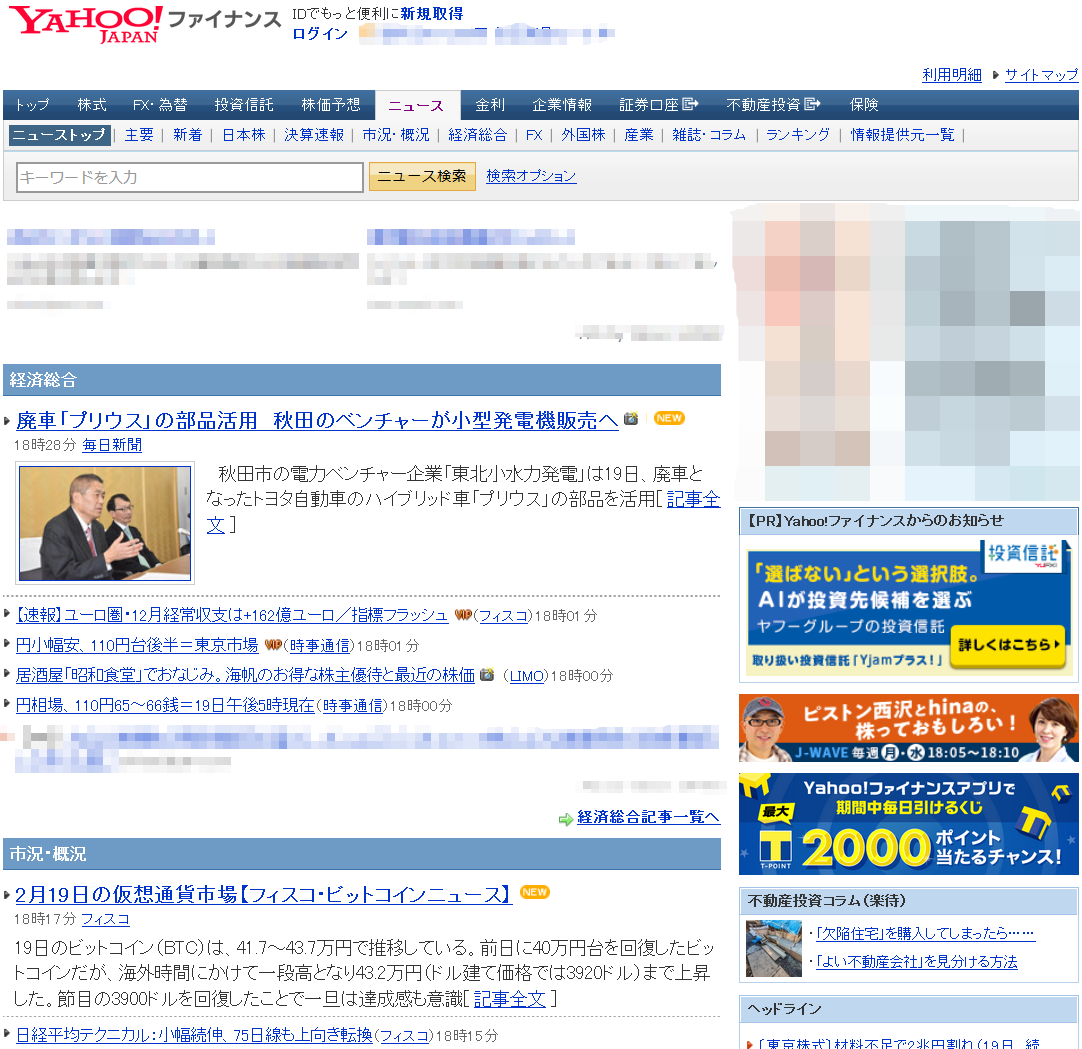Open 「欠陥住宅」を購入してしまったら link

(925, 934)
